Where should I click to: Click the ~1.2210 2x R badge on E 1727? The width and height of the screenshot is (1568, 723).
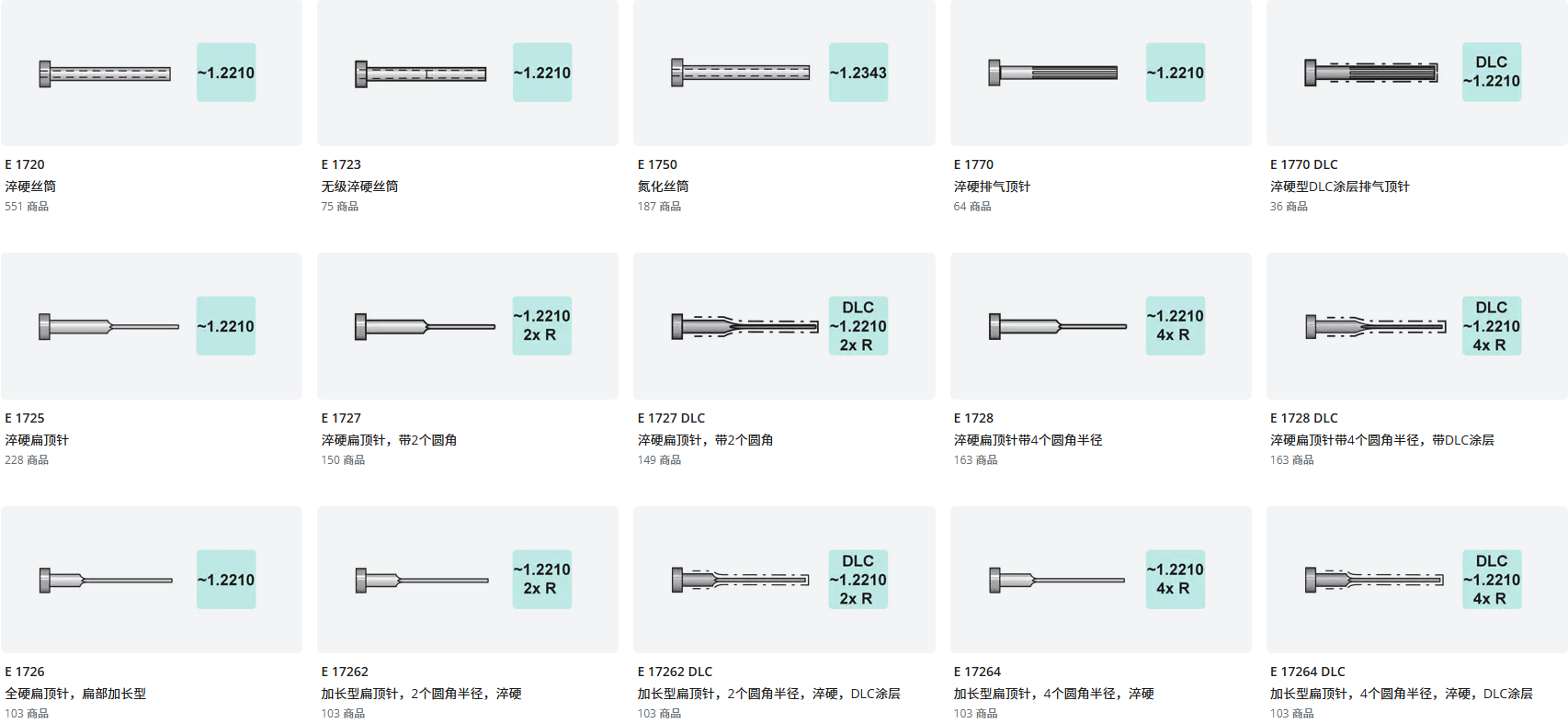[x=542, y=326]
